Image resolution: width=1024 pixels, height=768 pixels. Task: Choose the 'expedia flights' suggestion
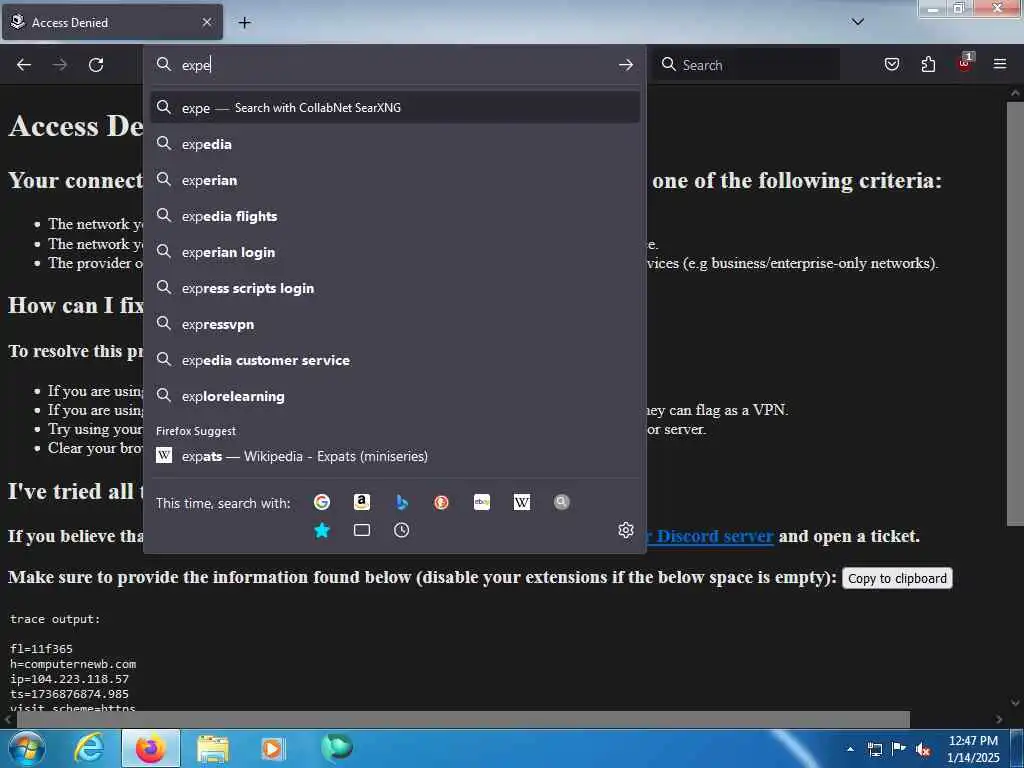click(395, 216)
